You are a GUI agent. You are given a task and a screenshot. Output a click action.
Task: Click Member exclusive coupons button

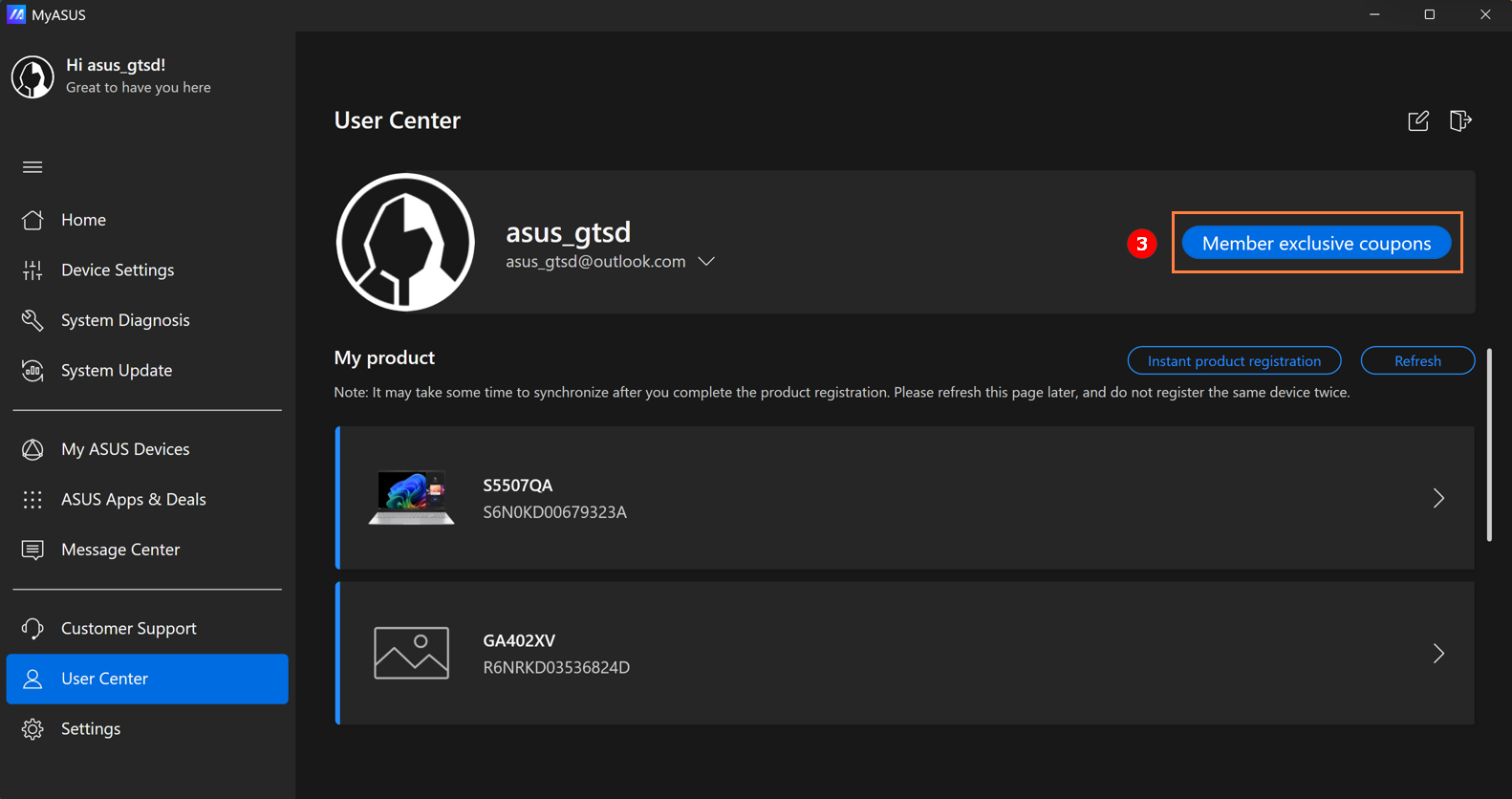pos(1316,244)
